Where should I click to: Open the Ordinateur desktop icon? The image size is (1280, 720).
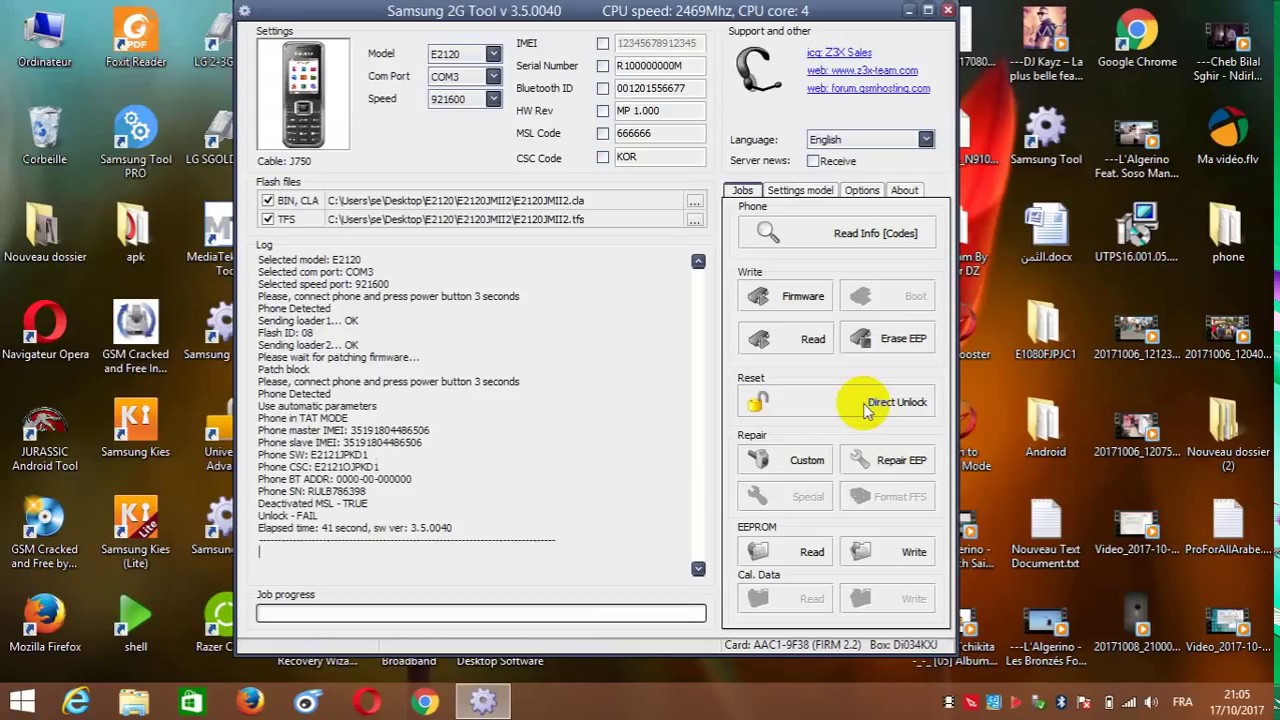tap(44, 40)
